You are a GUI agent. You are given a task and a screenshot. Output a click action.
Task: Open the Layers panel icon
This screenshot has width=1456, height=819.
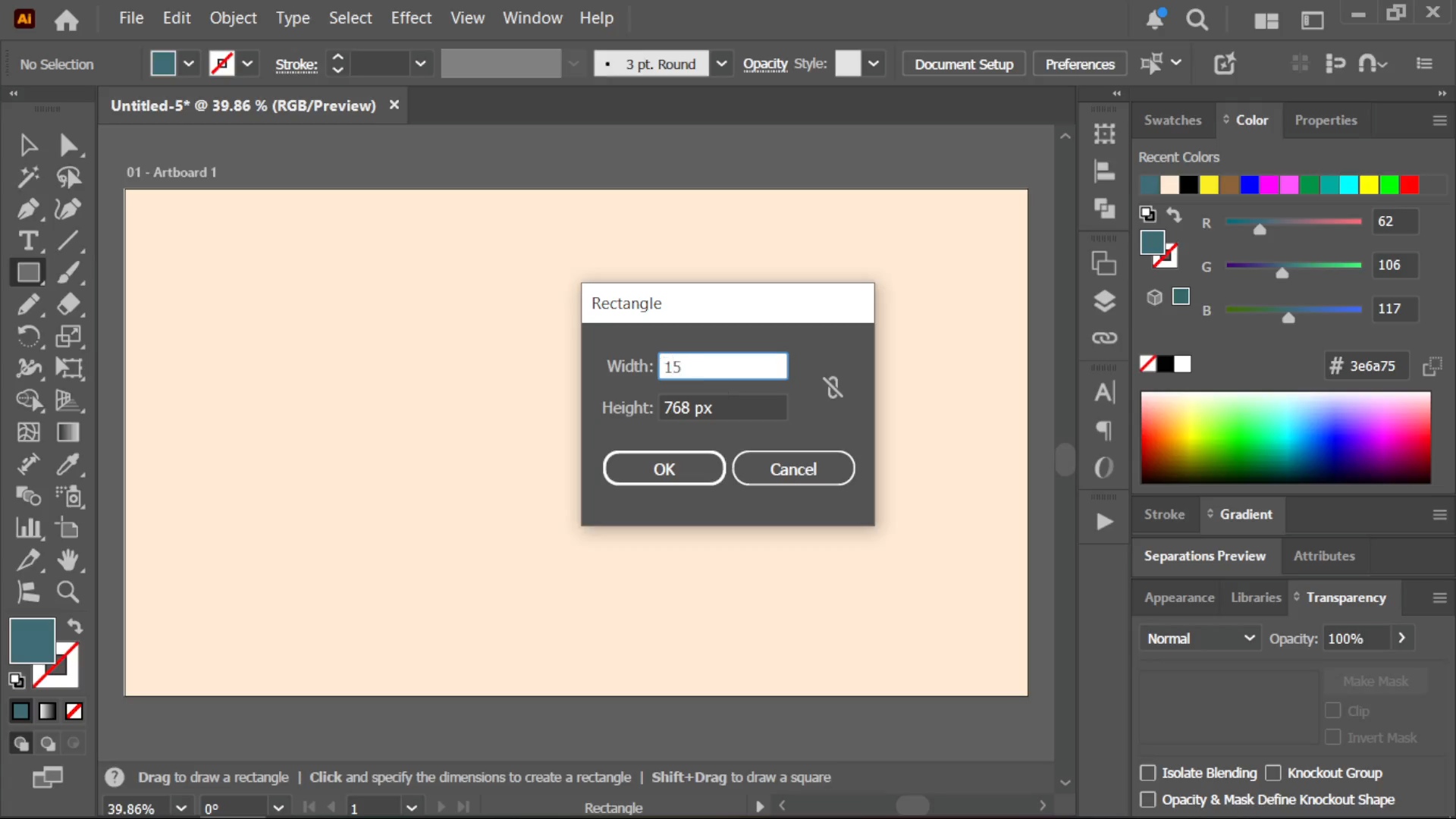1104,301
